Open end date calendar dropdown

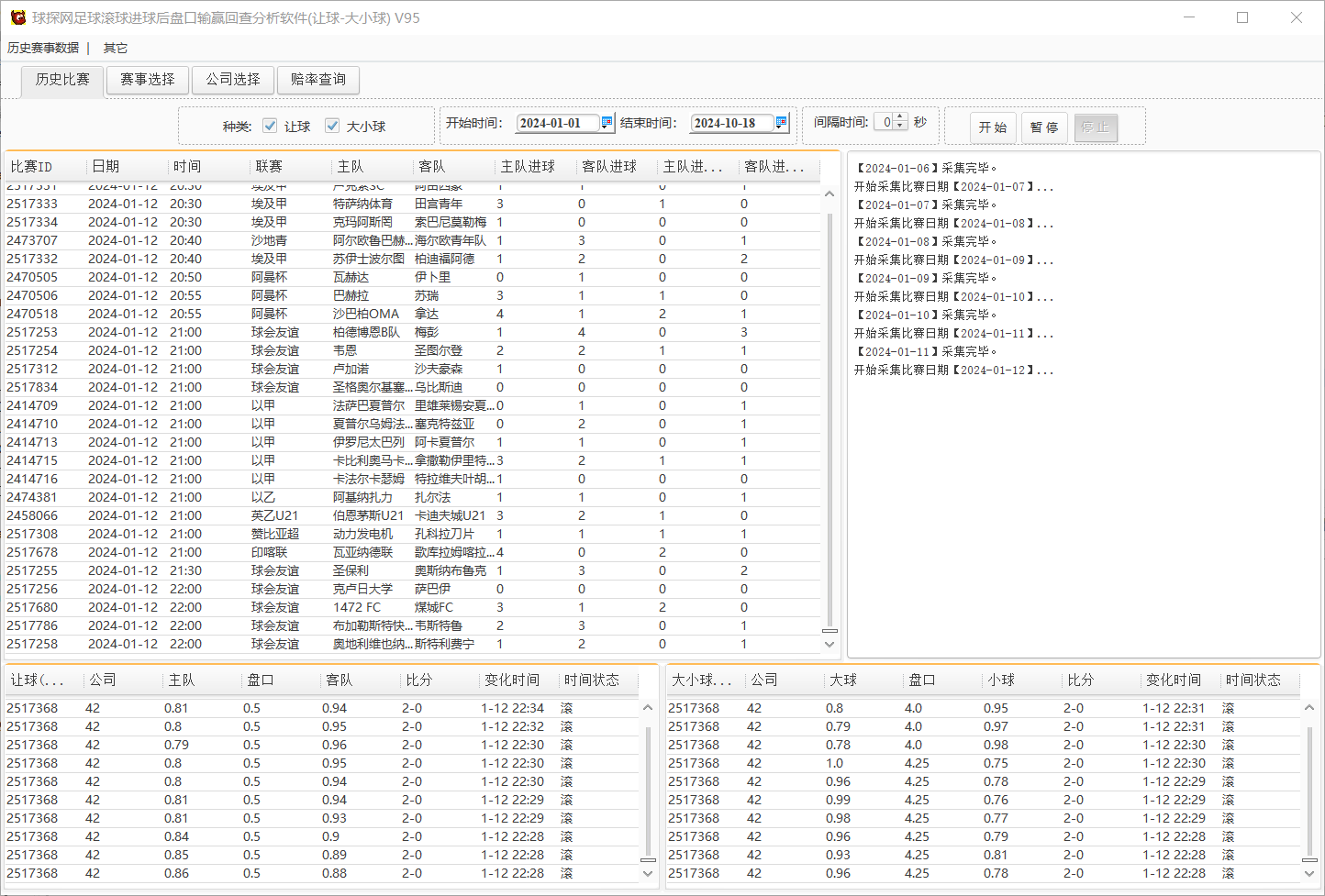[x=781, y=122]
